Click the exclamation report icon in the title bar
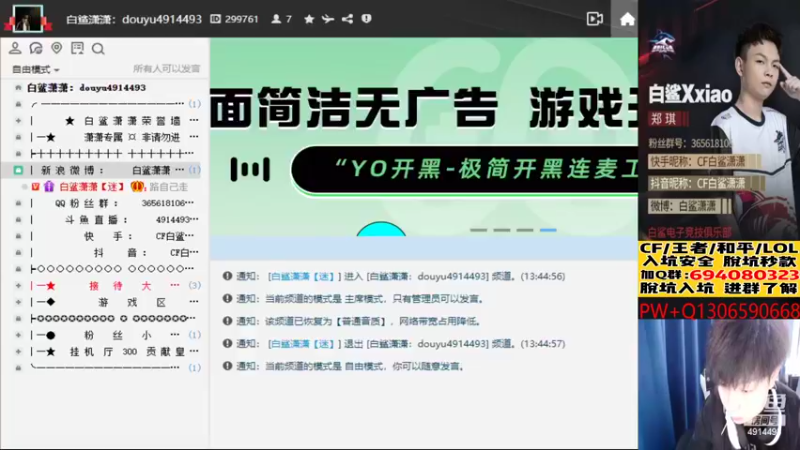 pyautogui.click(x=366, y=19)
